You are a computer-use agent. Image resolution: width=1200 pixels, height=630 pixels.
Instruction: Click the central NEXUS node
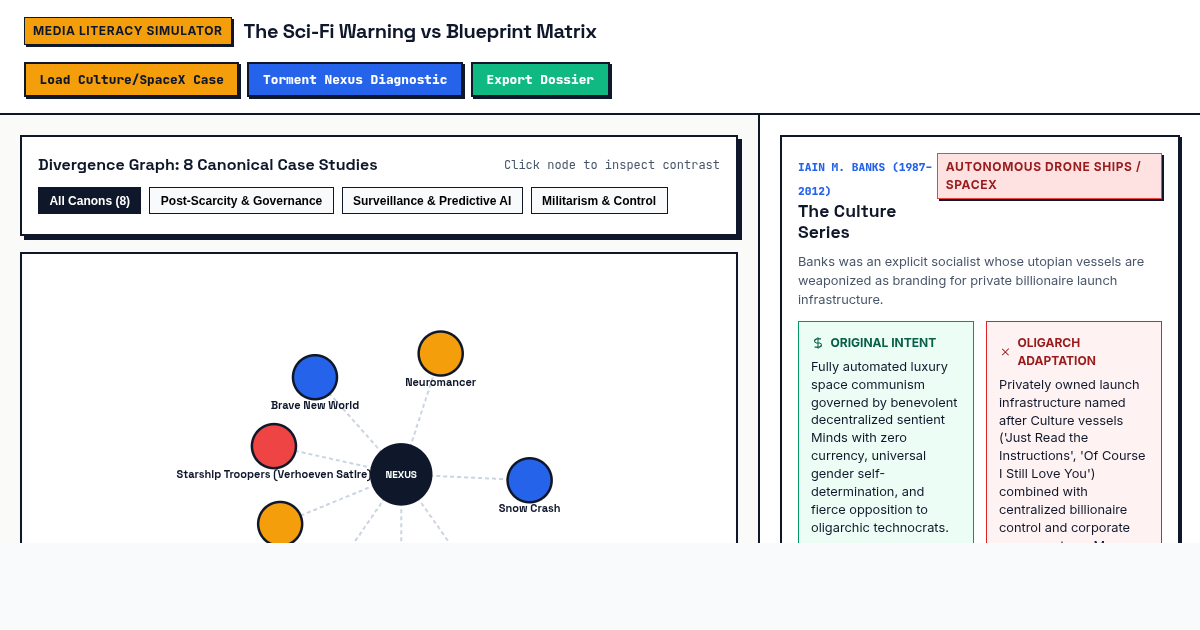point(401,474)
